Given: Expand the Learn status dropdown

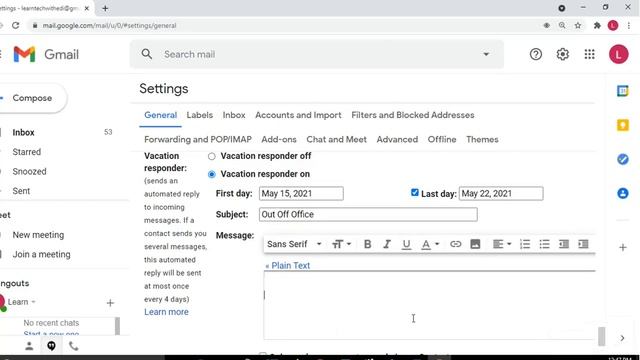Looking at the screenshot, I should [33, 302].
